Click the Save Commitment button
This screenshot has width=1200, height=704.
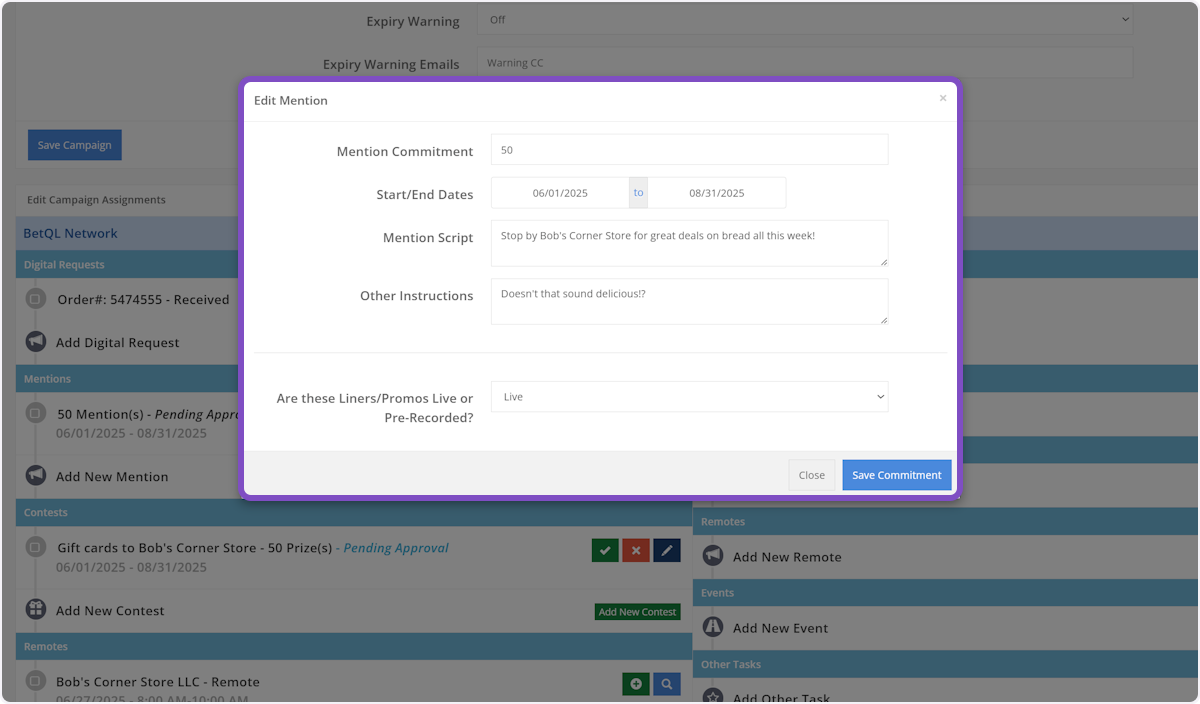tap(896, 475)
